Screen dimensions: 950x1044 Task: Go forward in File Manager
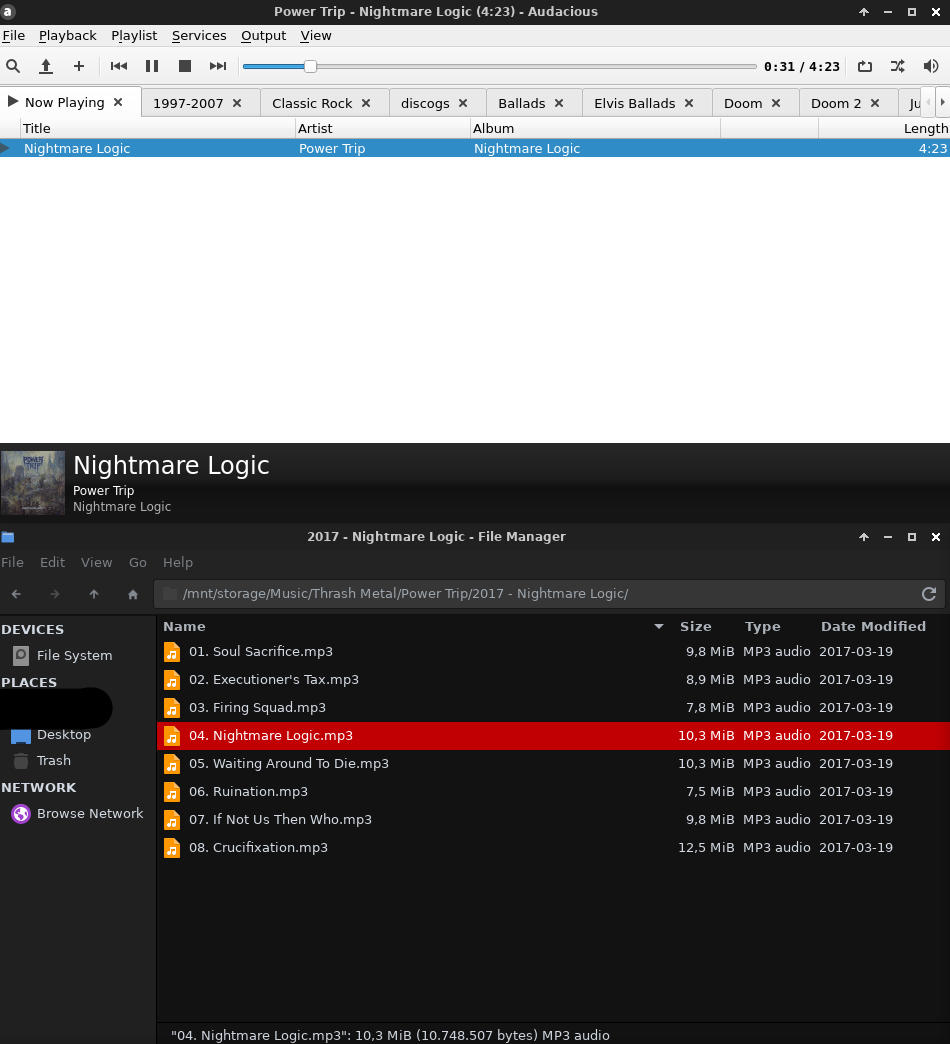pos(55,594)
